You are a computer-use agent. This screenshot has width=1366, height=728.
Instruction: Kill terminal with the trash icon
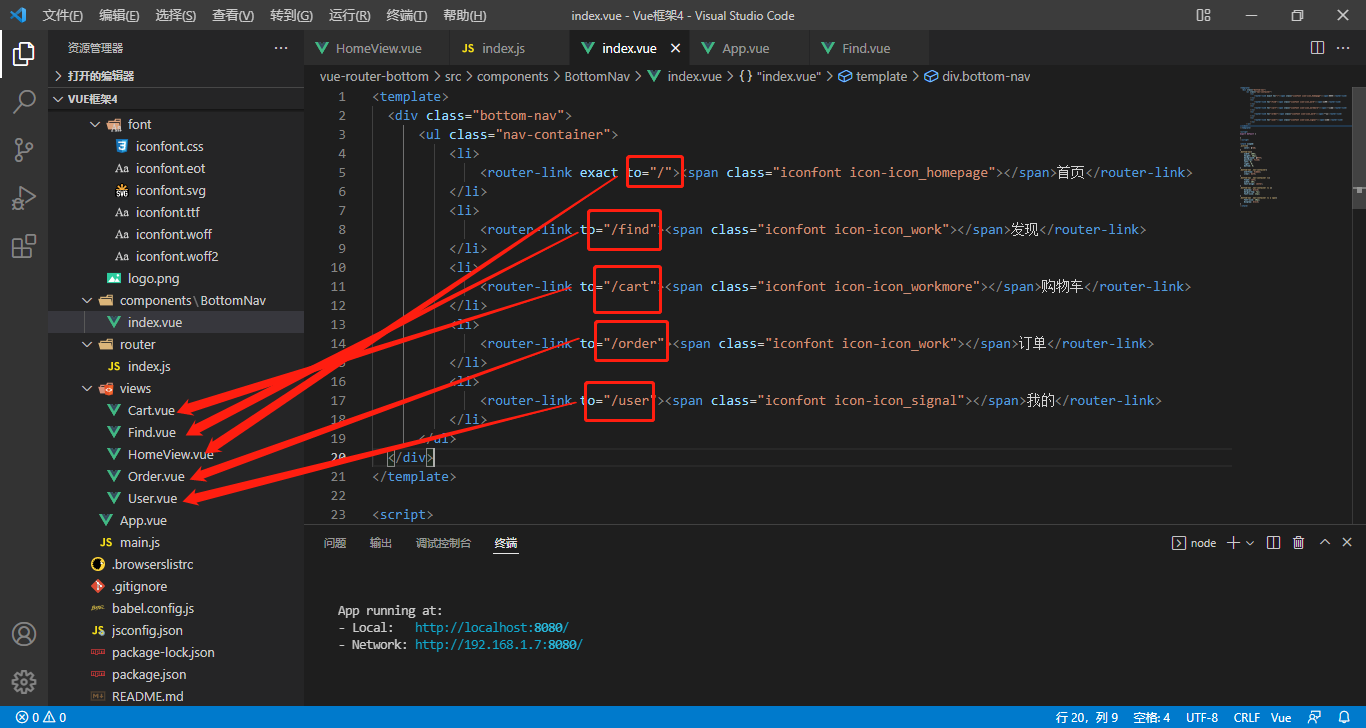click(x=1299, y=543)
